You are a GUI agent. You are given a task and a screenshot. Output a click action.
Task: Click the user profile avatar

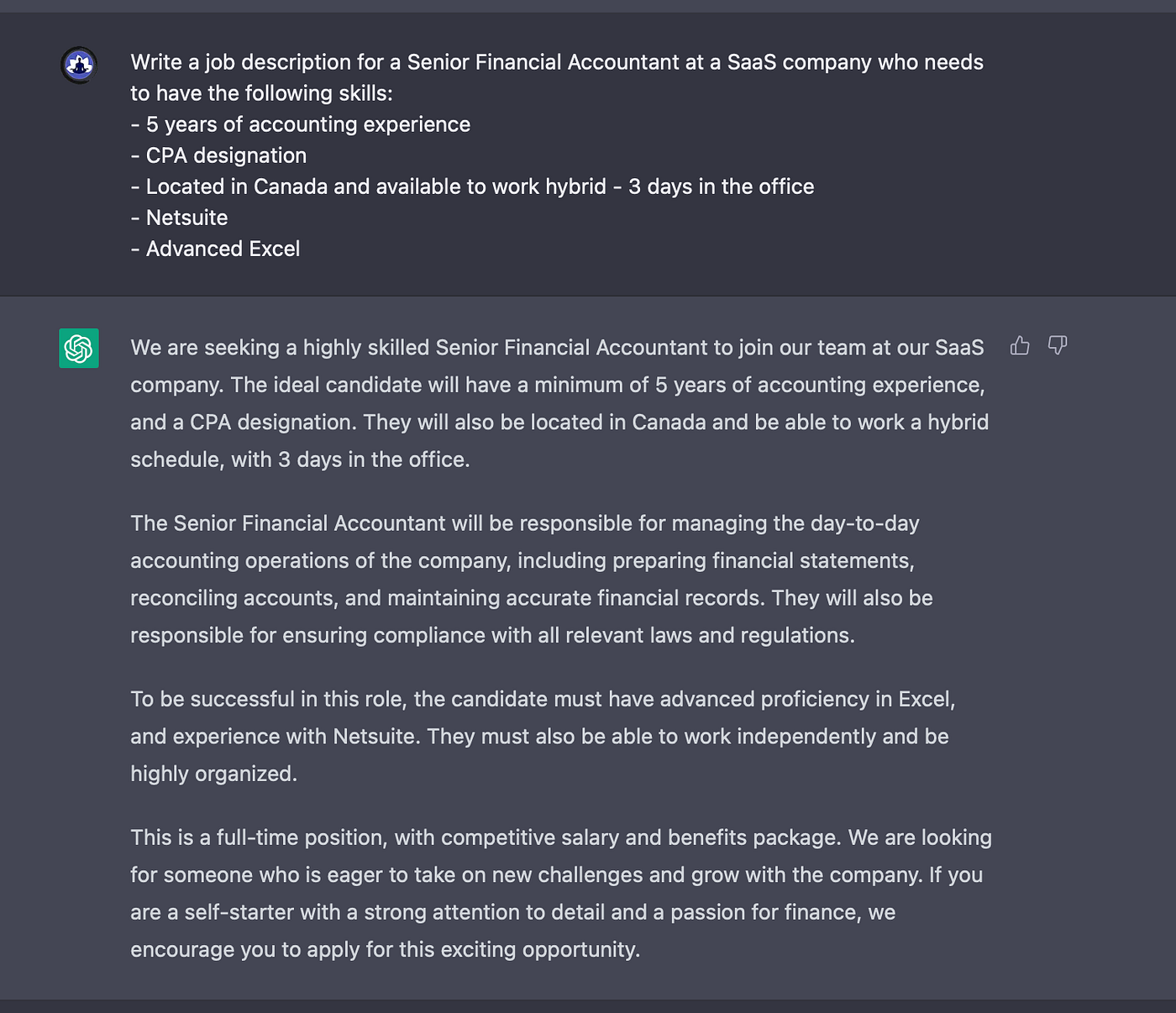coord(79,65)
